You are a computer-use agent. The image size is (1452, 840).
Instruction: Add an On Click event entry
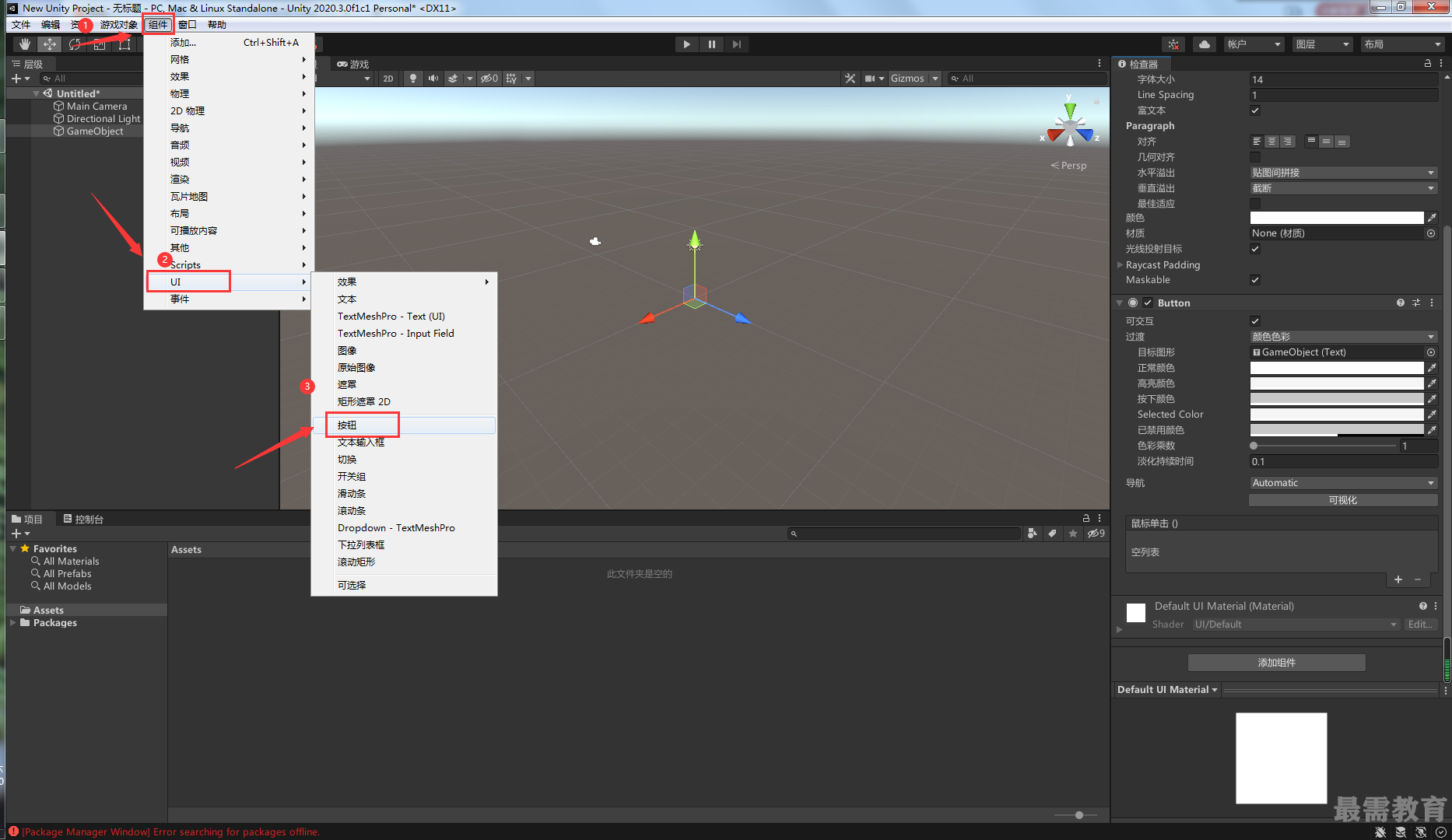1398,579
